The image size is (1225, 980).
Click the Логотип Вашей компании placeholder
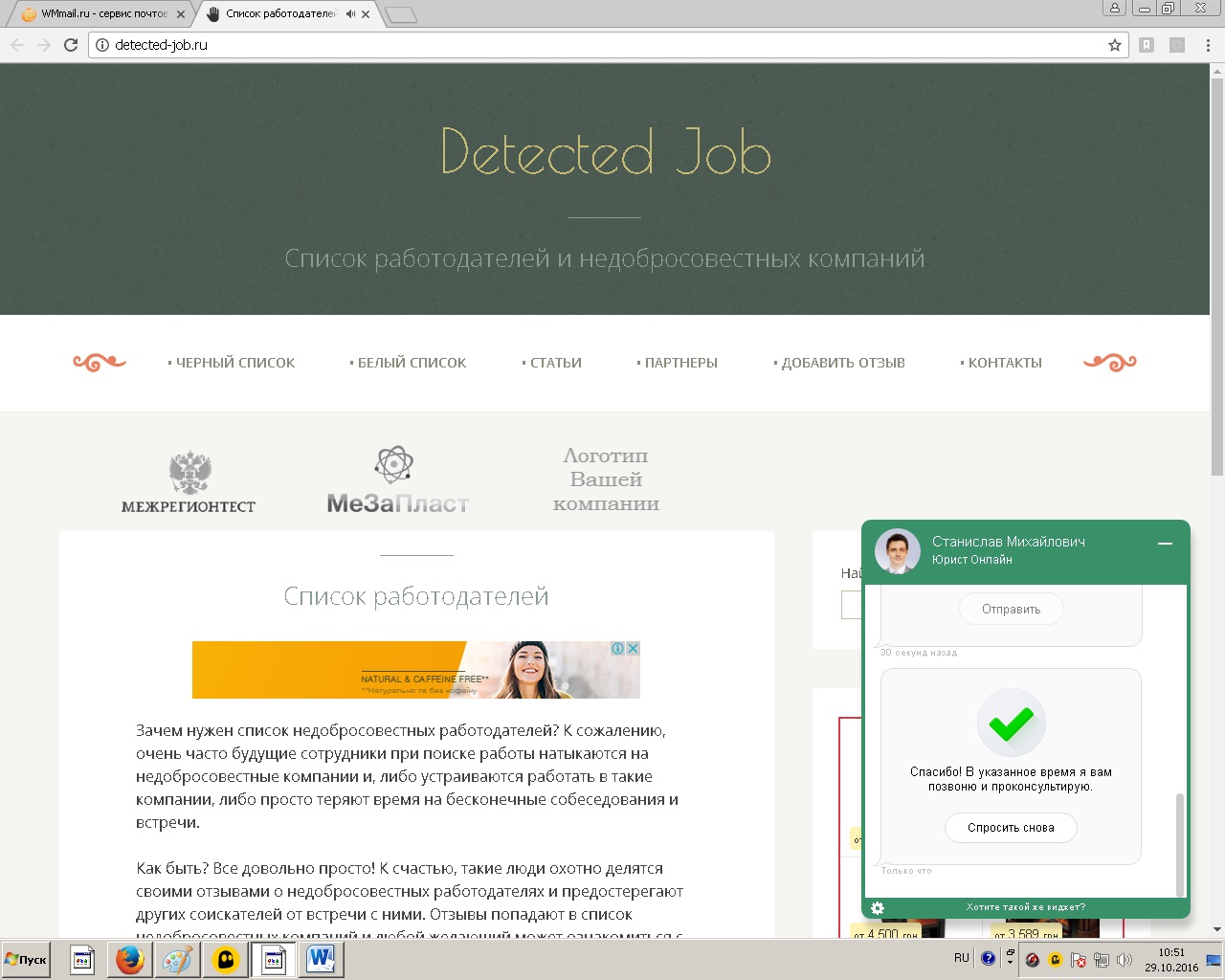coord(606,479)
